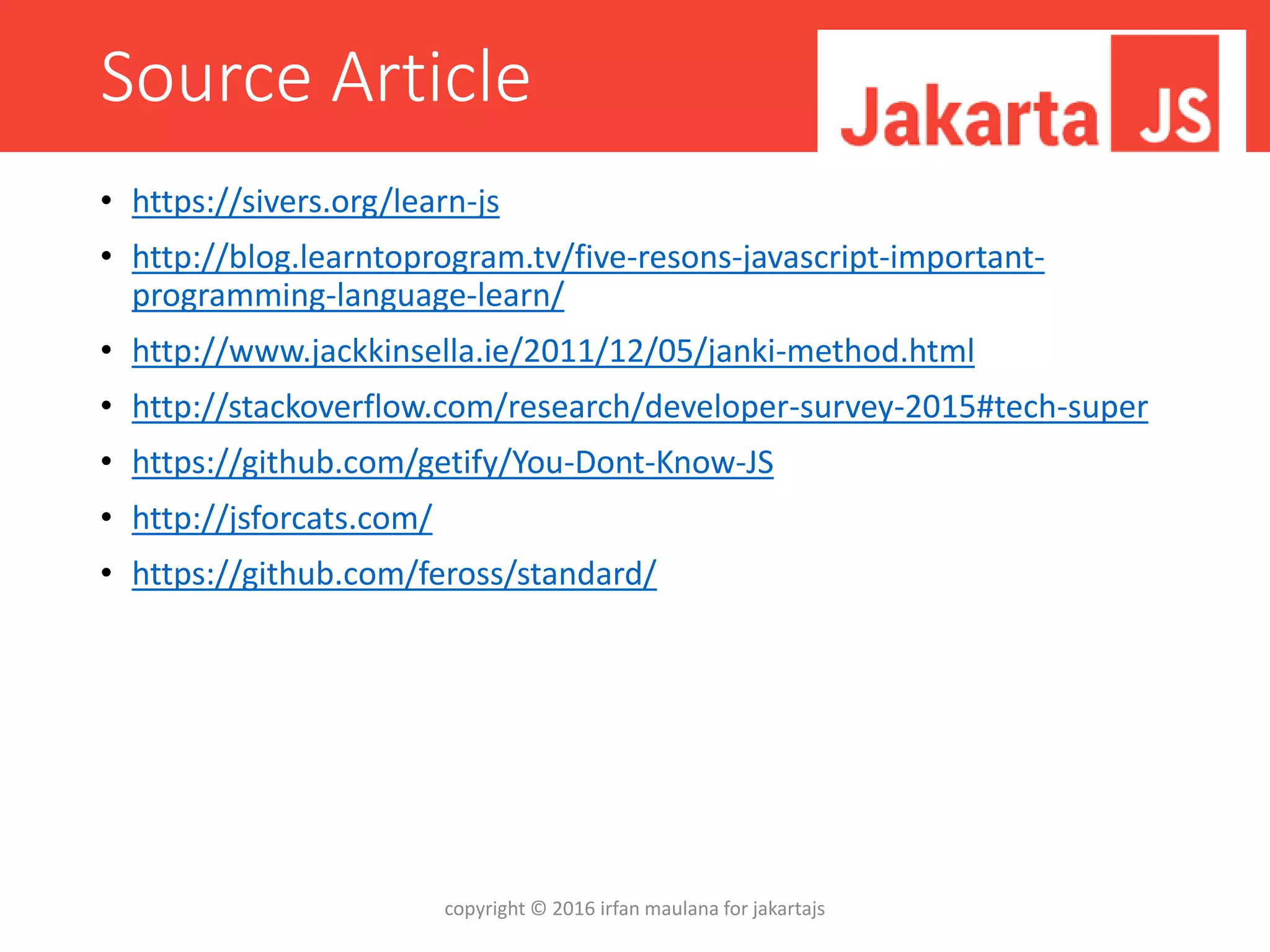Click the bullet beside the jackkinsella link
1270x952 pixels.
pos(107,350)
